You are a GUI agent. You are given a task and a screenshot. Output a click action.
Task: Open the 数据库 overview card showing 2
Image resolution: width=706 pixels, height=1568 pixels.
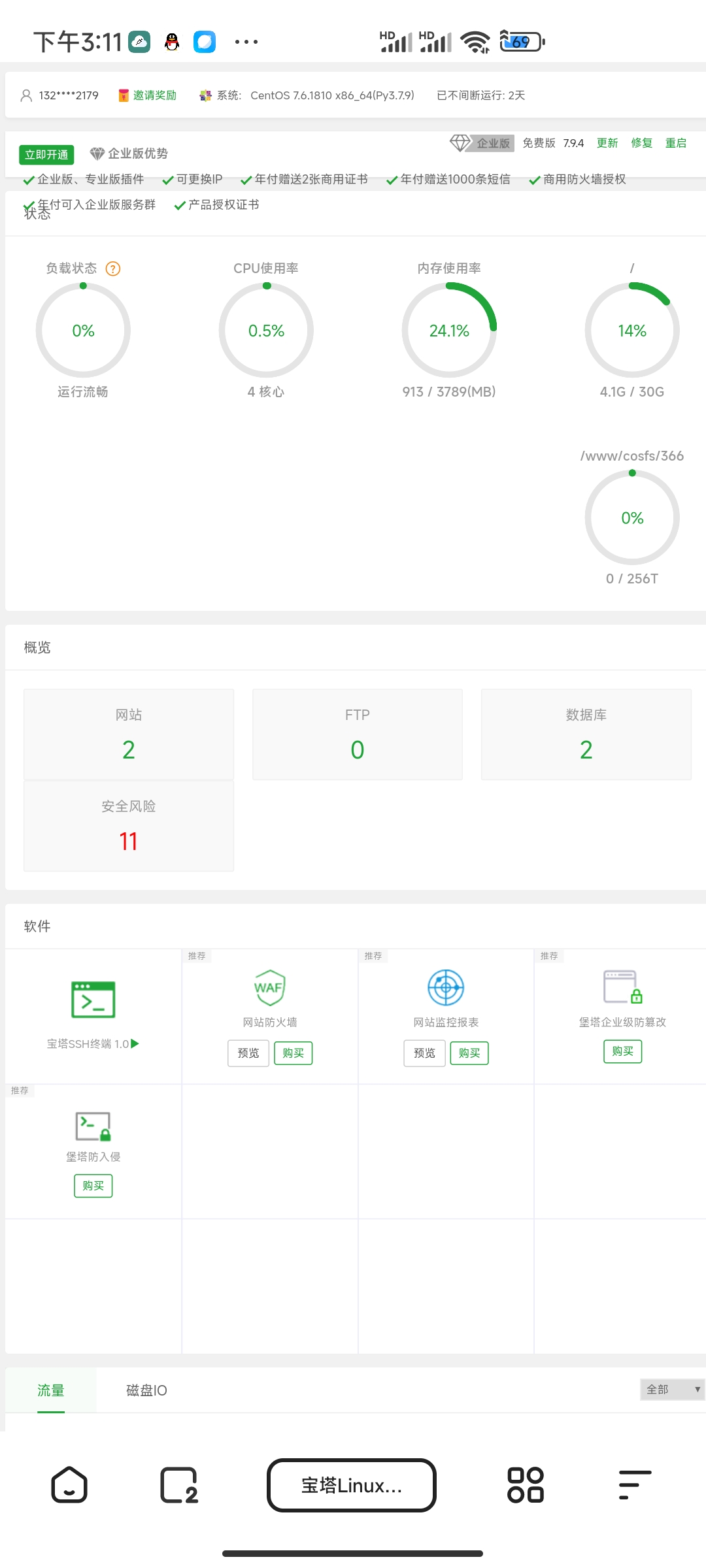click(x=586, y=734)
